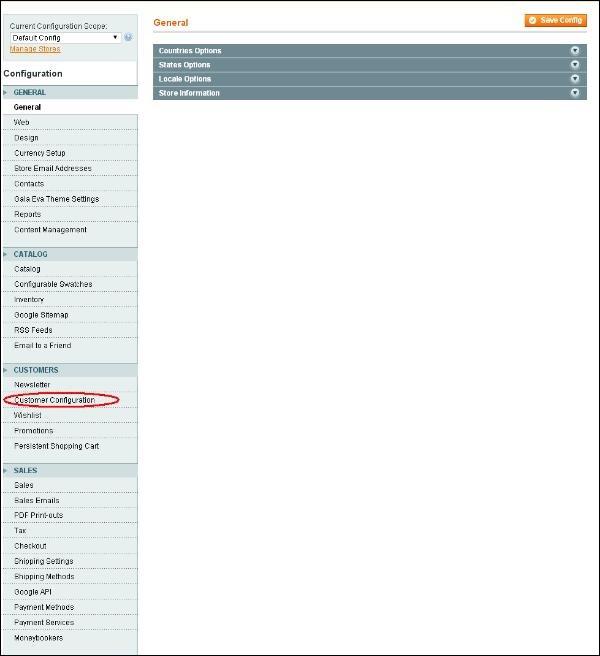Expand Store Information with its arrow icon
Viewport: 600px width, 656px height.
(575, 92)
